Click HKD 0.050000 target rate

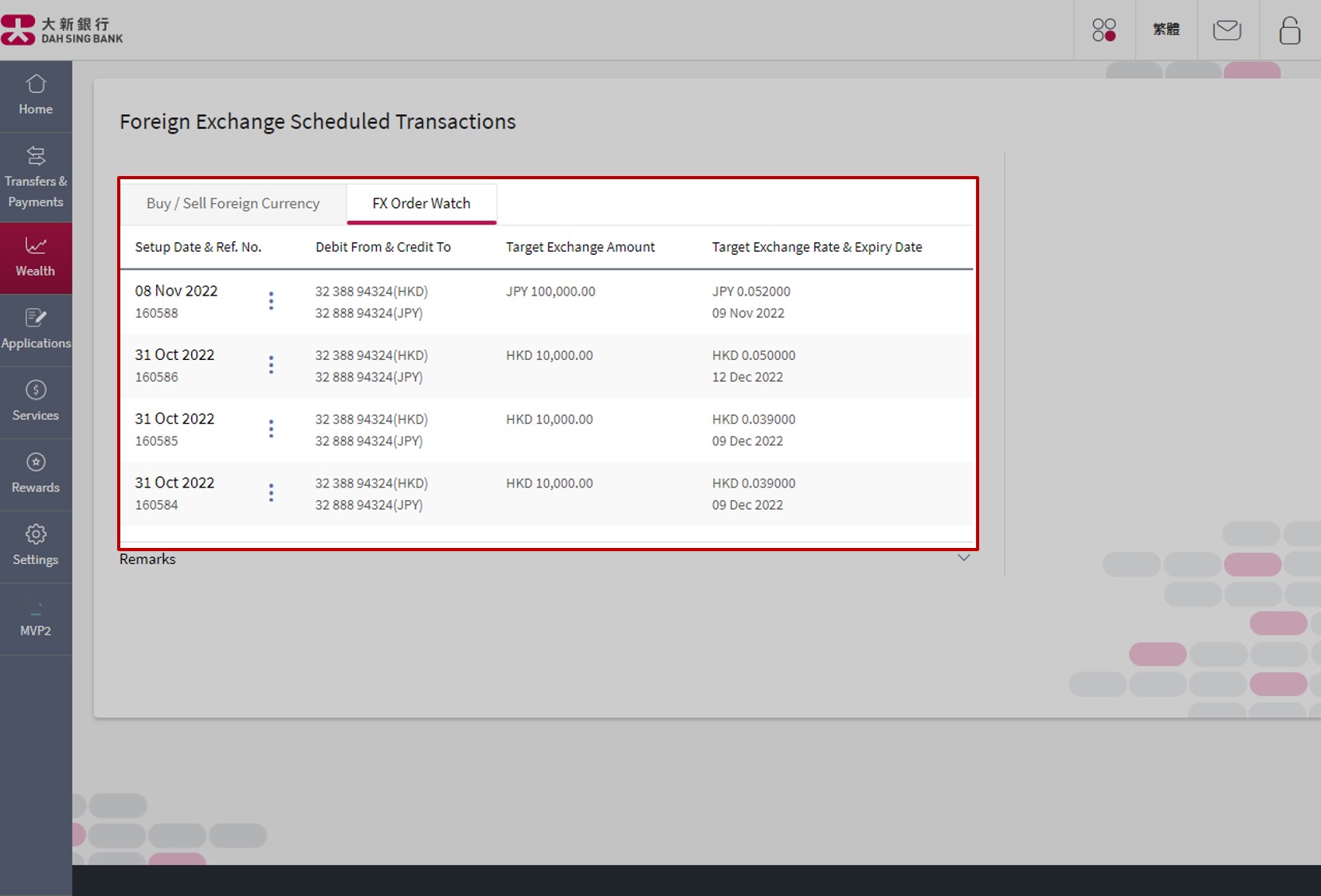[x=754, y=355]
